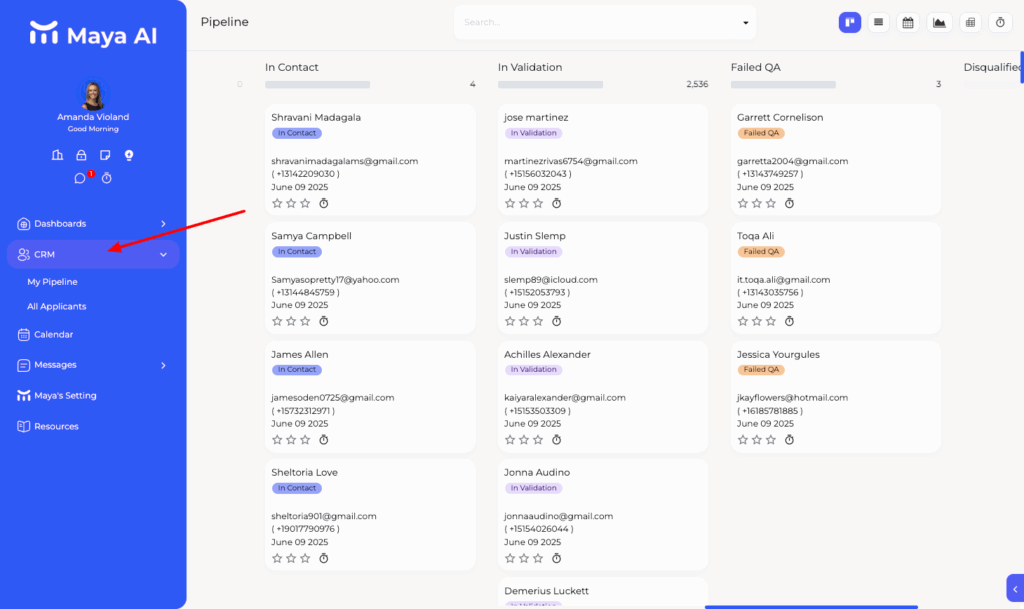Expand the Messages chevron
This screenshot has height=609, width=1024.
(x=163, y=366)
